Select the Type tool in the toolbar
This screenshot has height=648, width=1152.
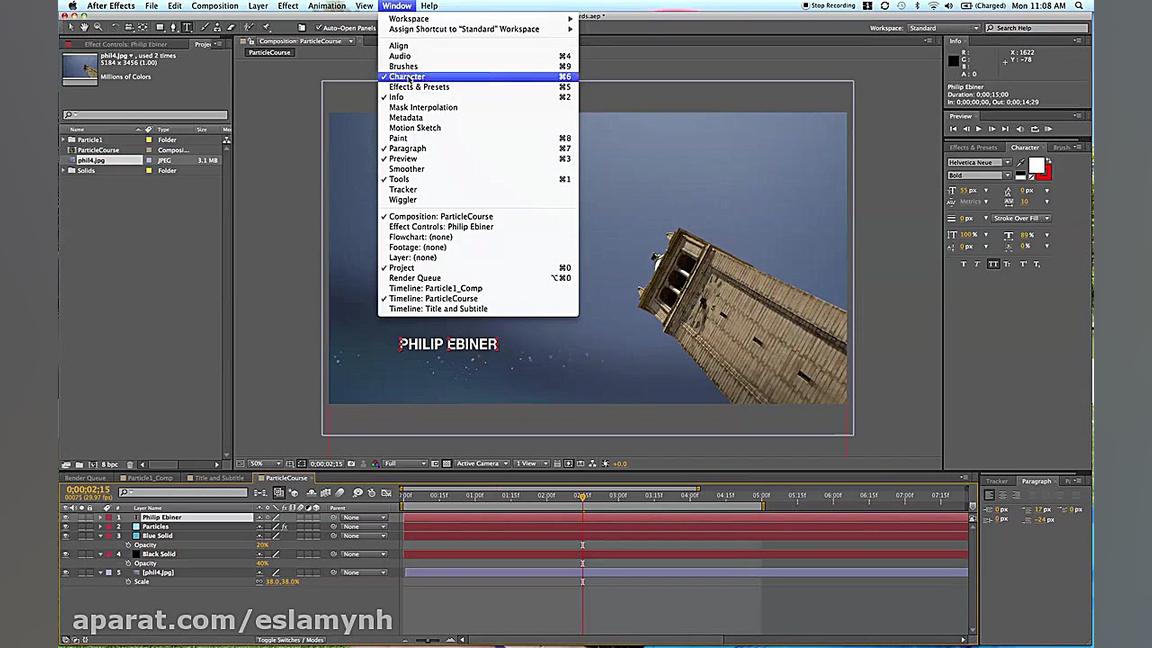point(187,27)
